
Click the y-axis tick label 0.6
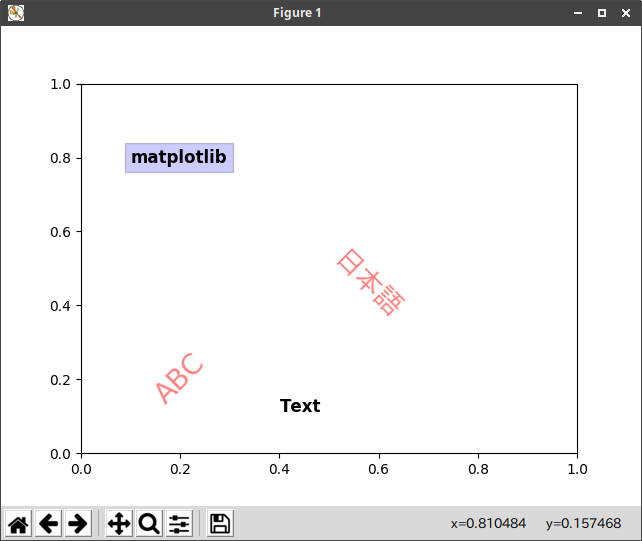[61, 232]
